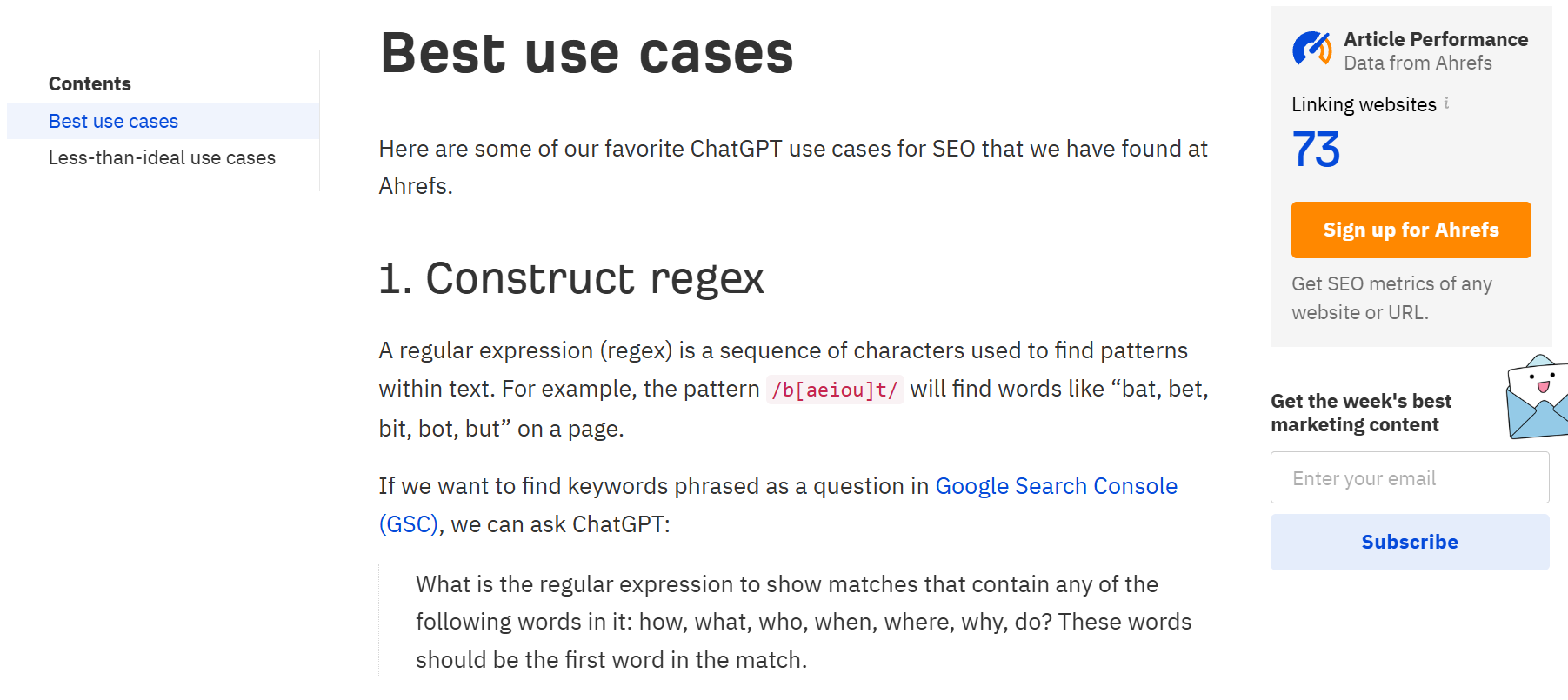Open the Google Search Console link

pyautogui.click(x=1056, y=486)
